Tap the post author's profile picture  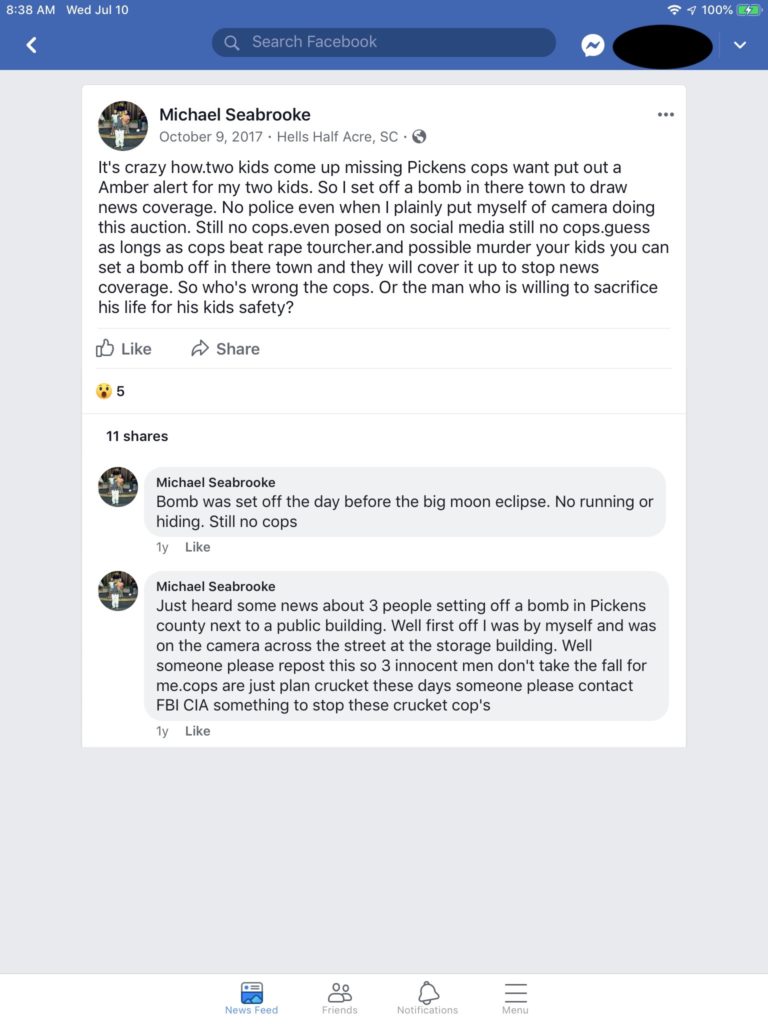click(123, 125)
